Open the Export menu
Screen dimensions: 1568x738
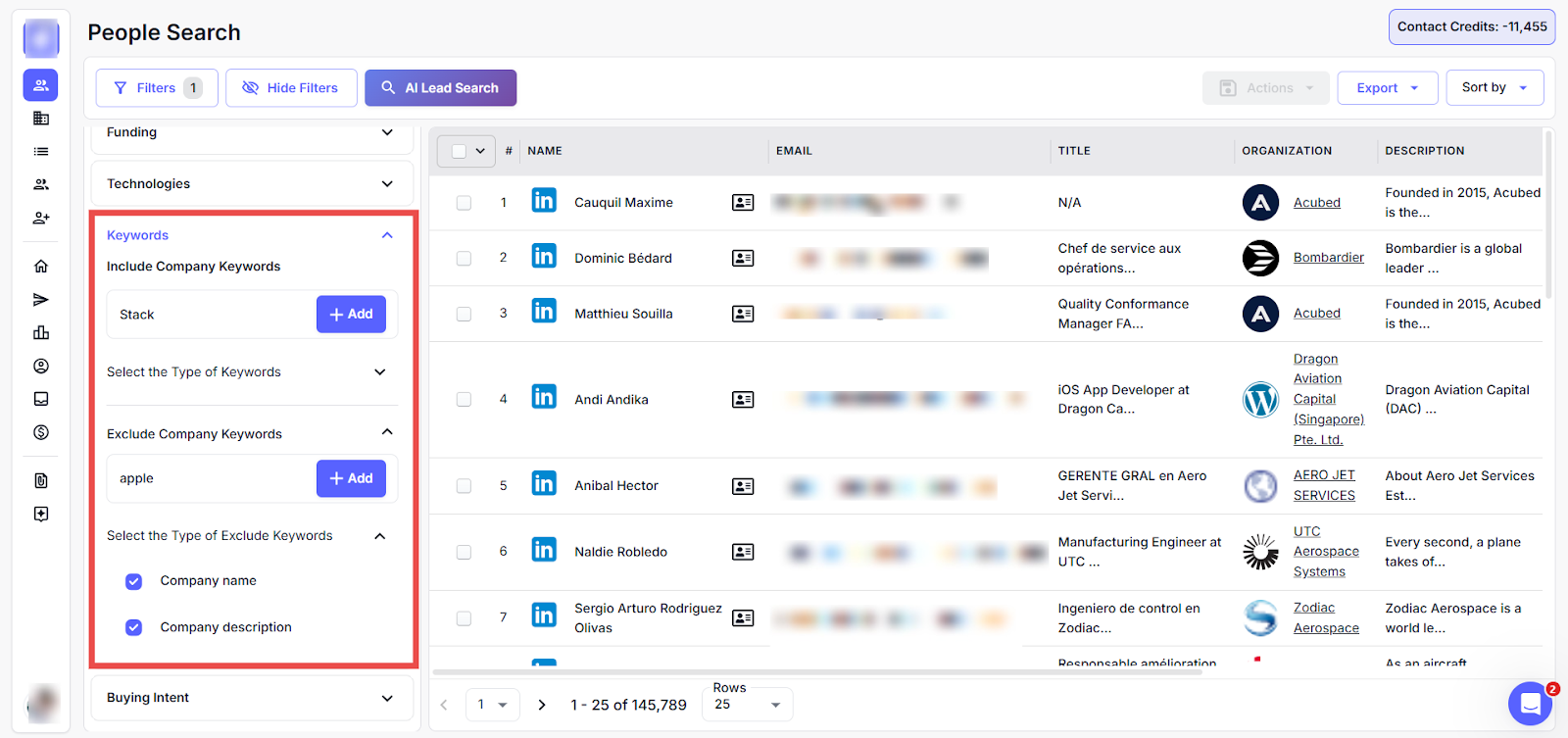pyautogui.click(x=1387, y=88)
